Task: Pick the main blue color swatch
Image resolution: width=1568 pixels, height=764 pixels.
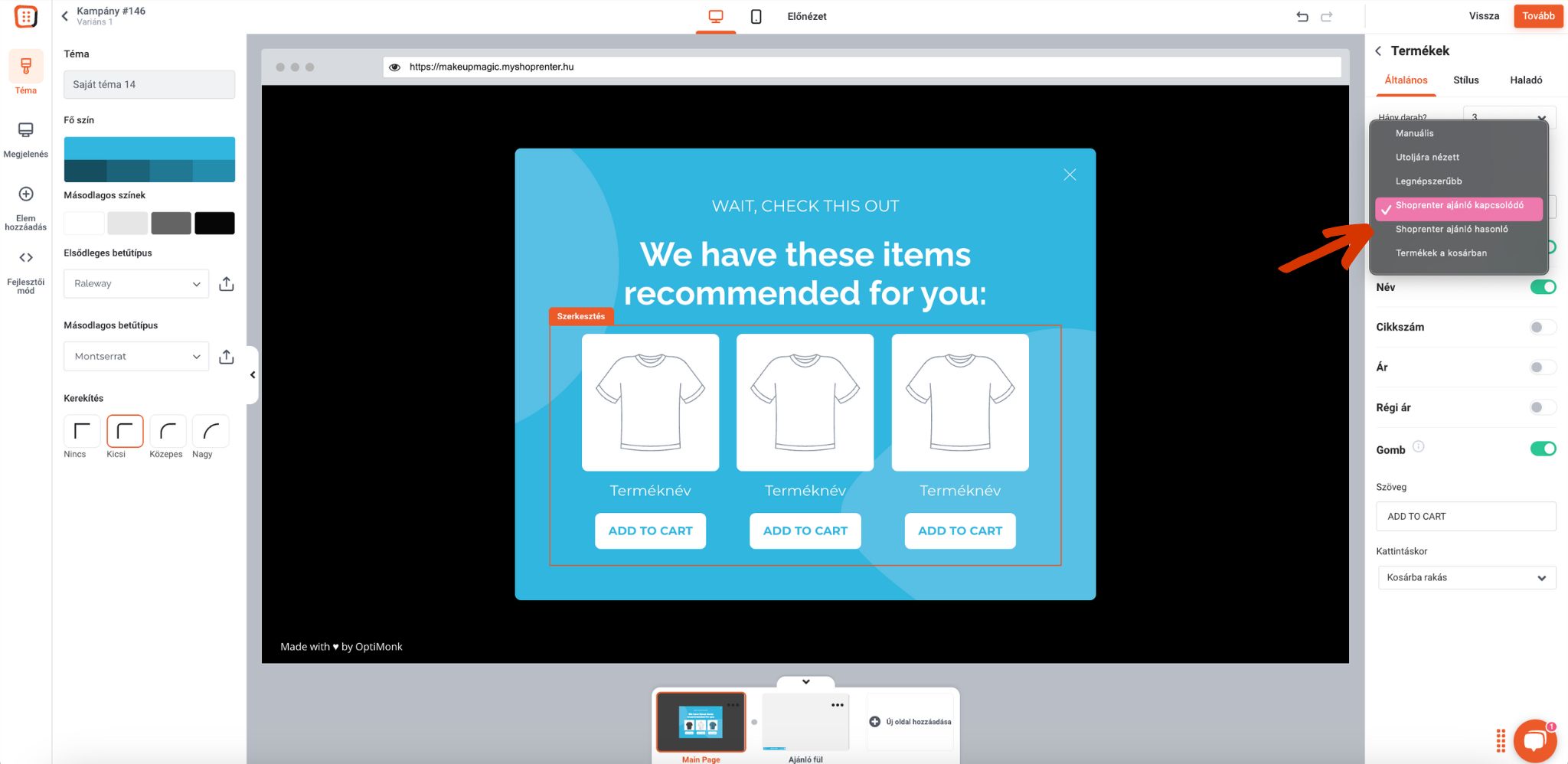Action: [x=149, y=149]
